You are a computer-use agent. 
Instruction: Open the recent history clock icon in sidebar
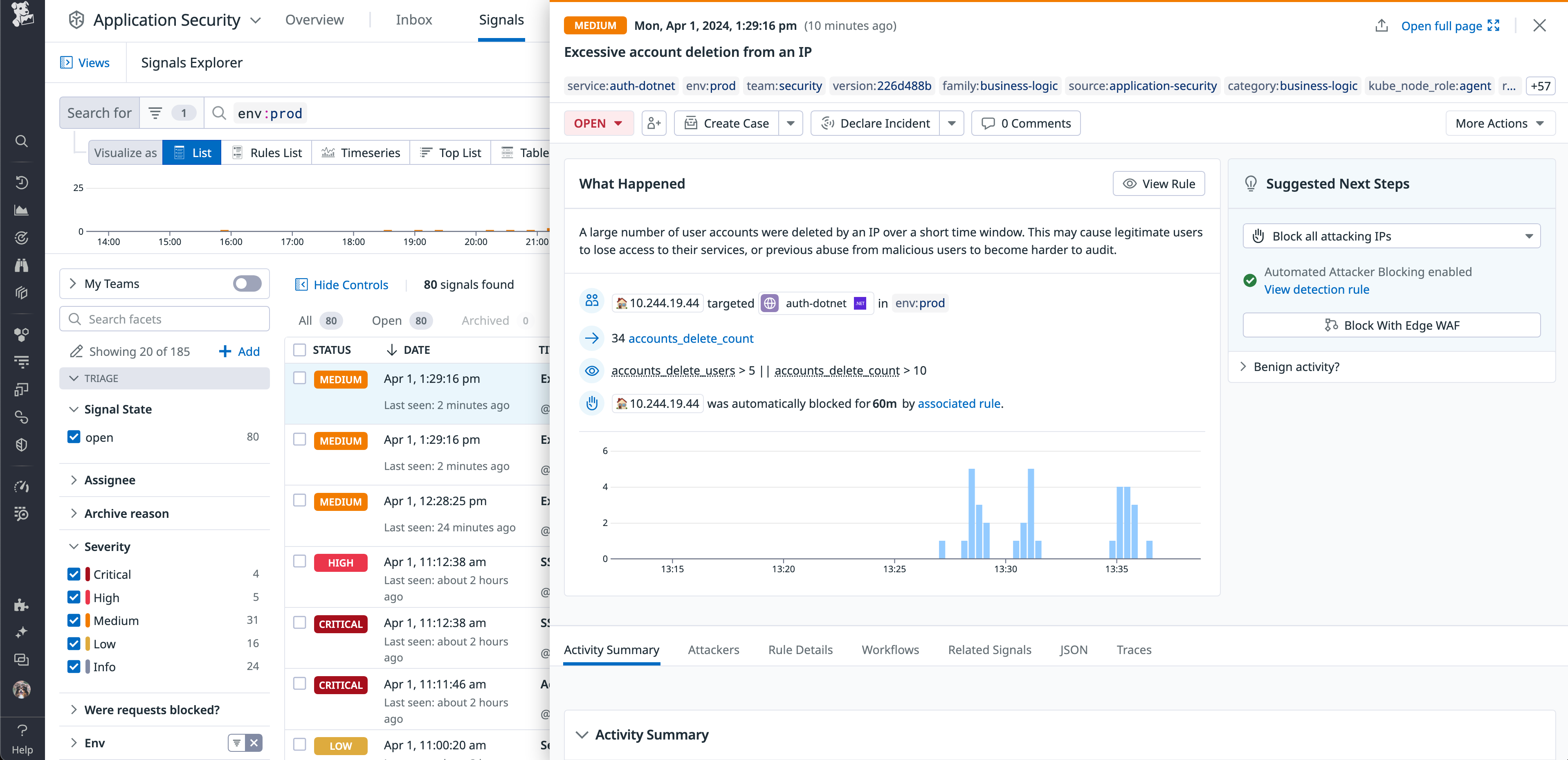[x=21, y=183]
